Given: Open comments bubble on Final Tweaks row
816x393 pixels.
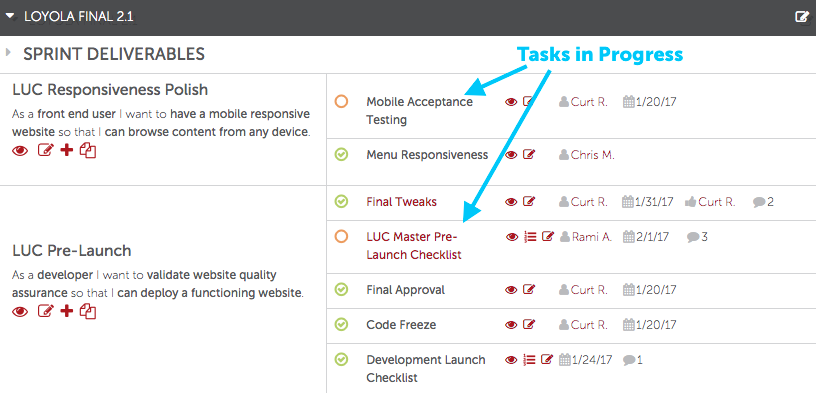Looking at the screenshot, I should [759, 202].
